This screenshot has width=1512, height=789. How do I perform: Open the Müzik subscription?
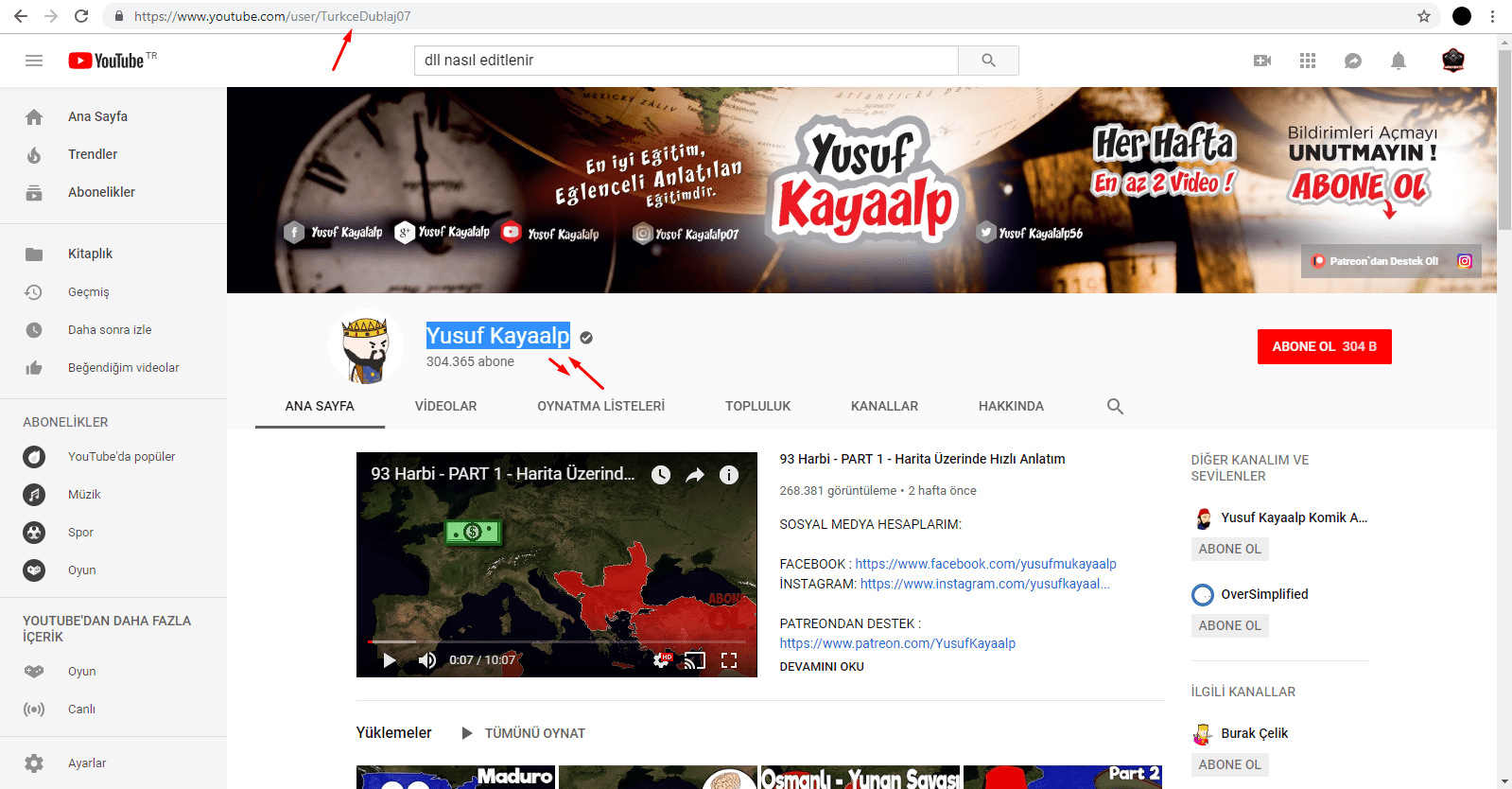coord(113,495)
